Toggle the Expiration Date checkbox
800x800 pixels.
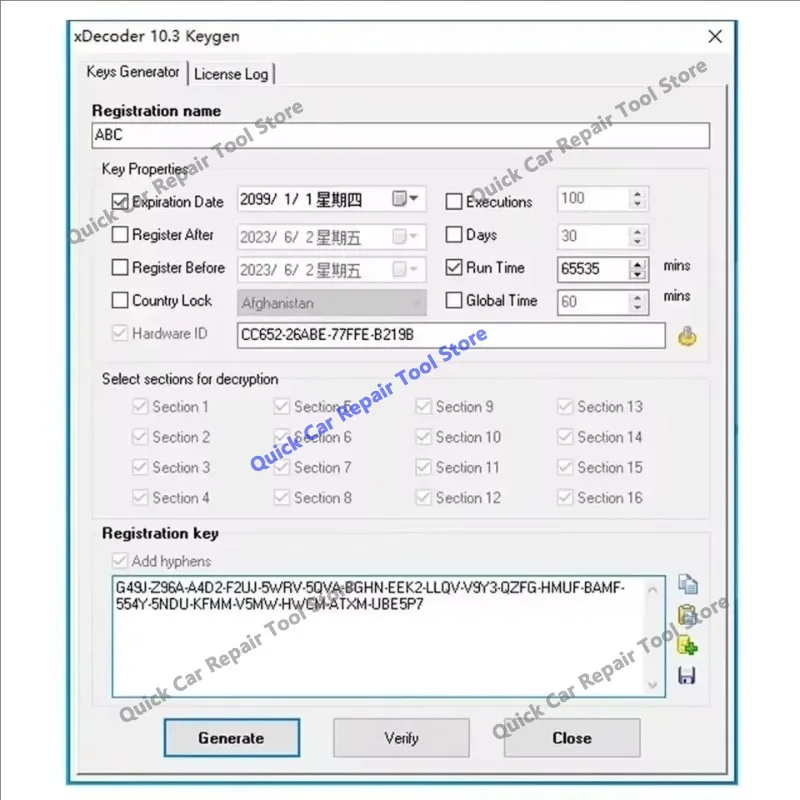coord(120,202)
